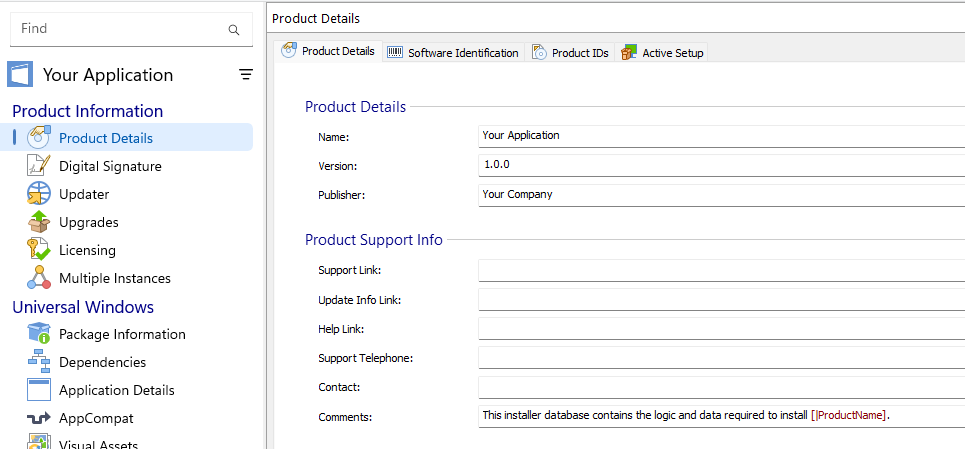
Task: Focus the Find search field
Action: point(131,30)
